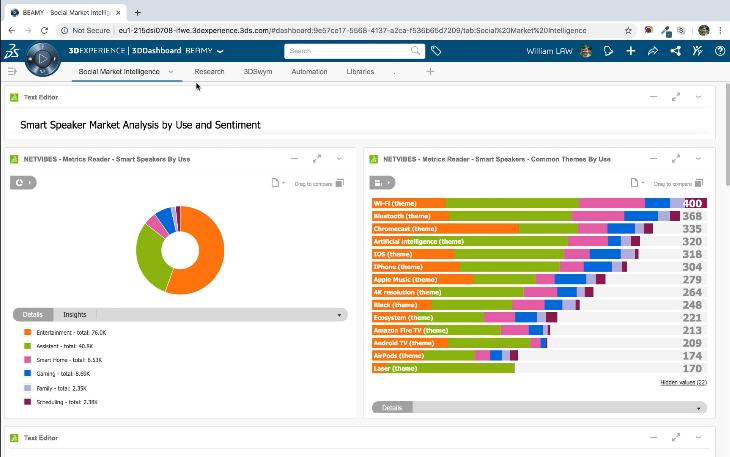Maximize the Smart Speakers By Use widget
The height and width of the screenshot is (457, 730).
coord(316,158)
